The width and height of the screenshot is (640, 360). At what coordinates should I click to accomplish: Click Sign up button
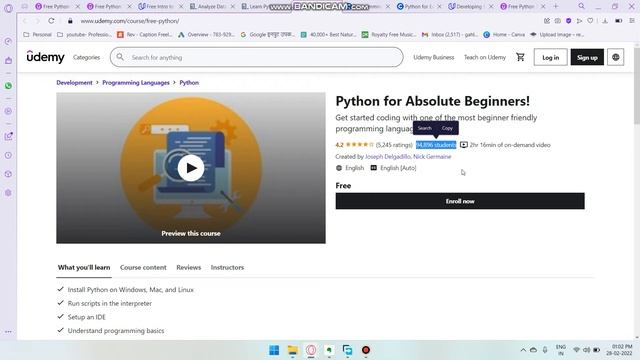[x=587, y=58]
